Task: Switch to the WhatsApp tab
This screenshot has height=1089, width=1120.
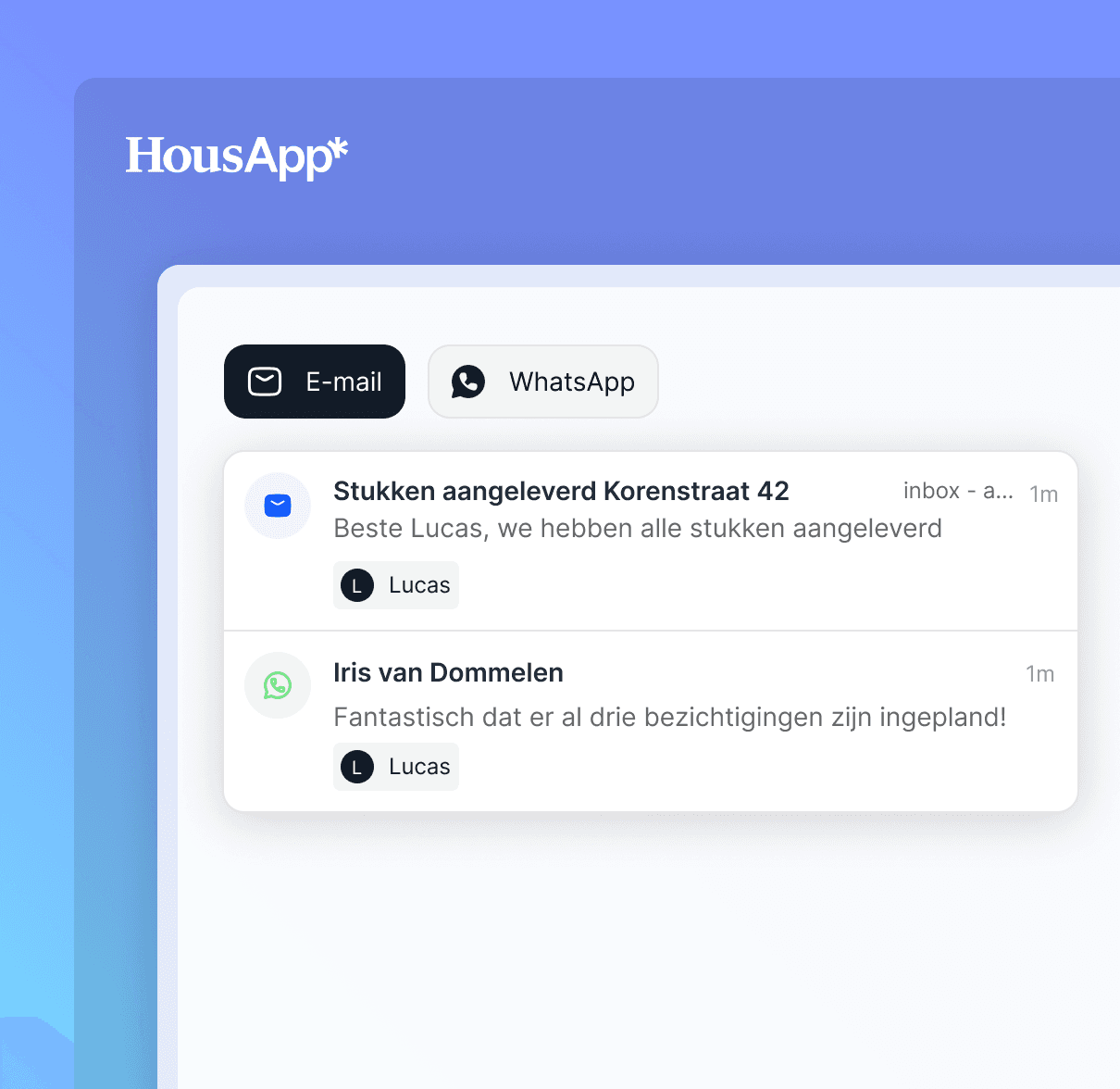Action: point(543,382)
